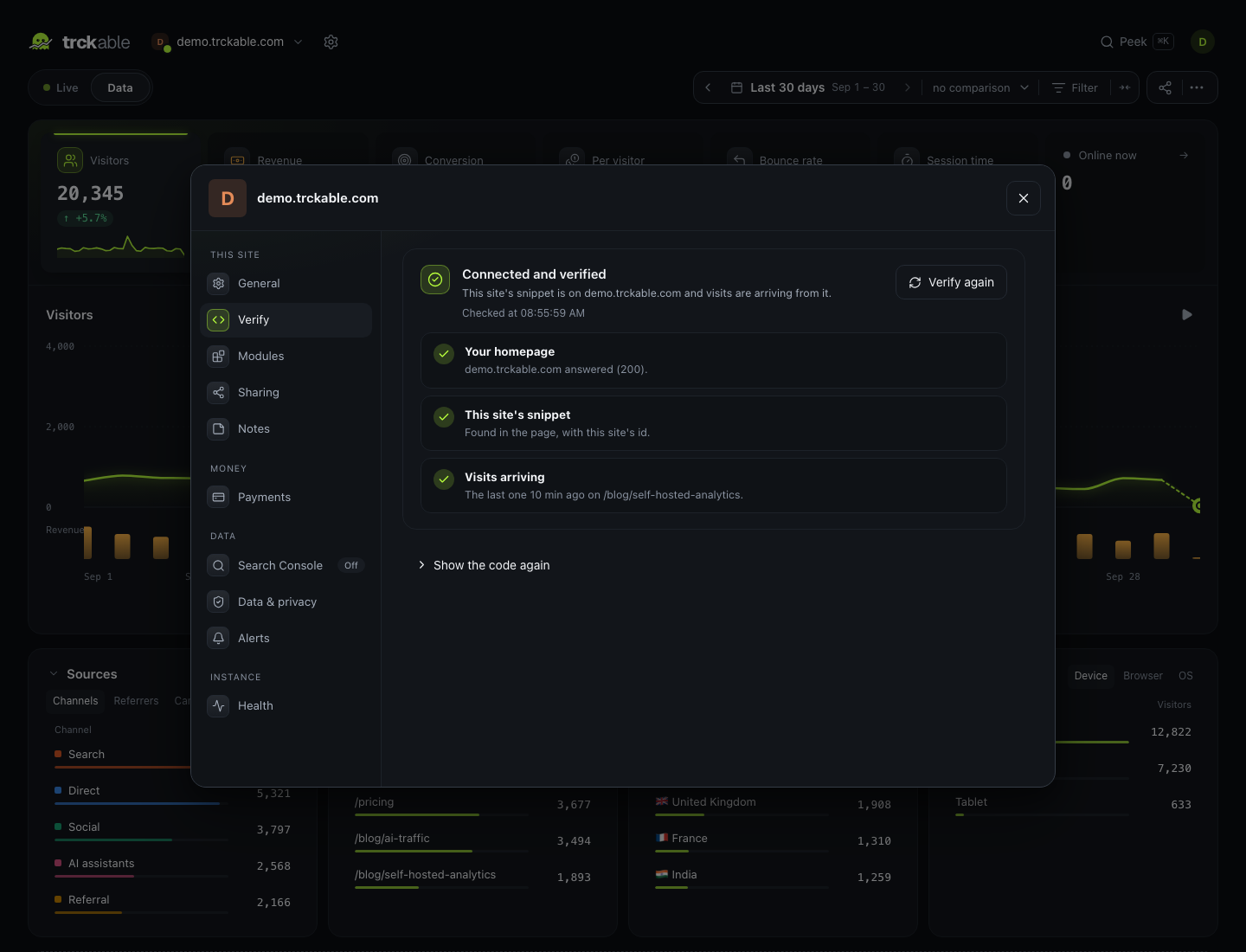Select the OS tab
1246x952 pixels.
coord(1185,676)
